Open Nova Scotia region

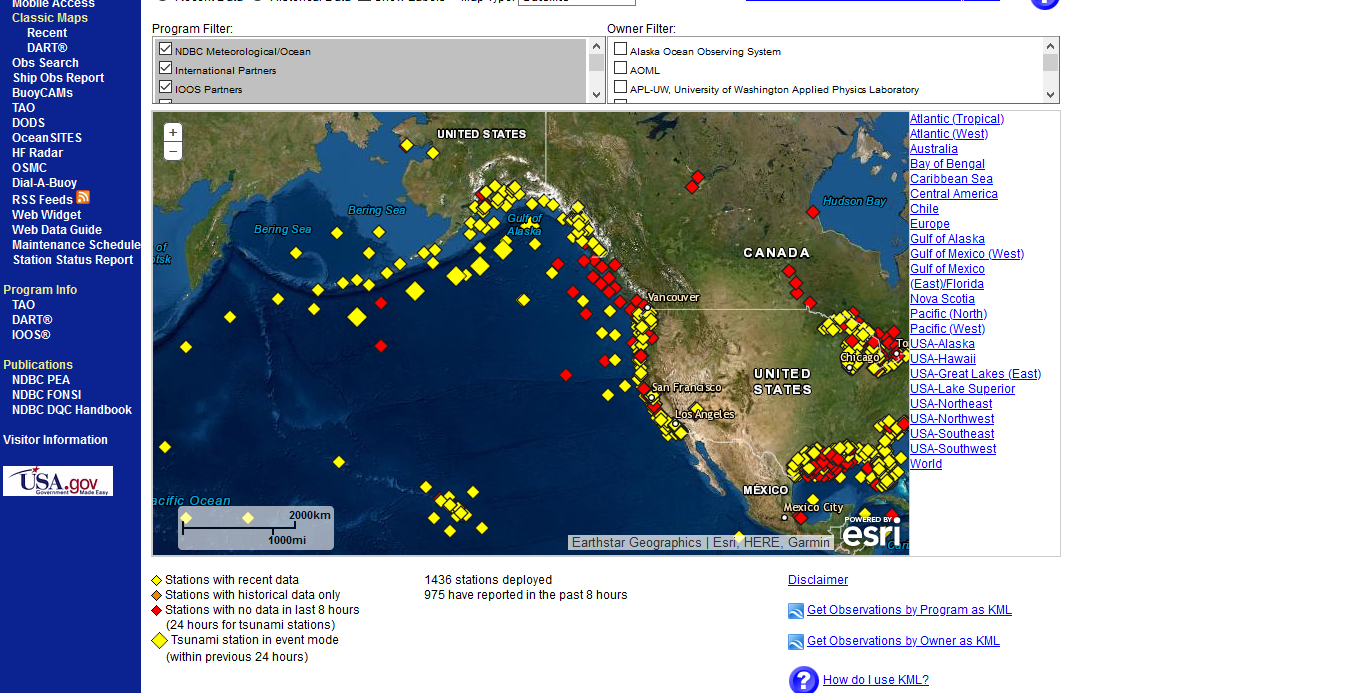tap(942, 299)
